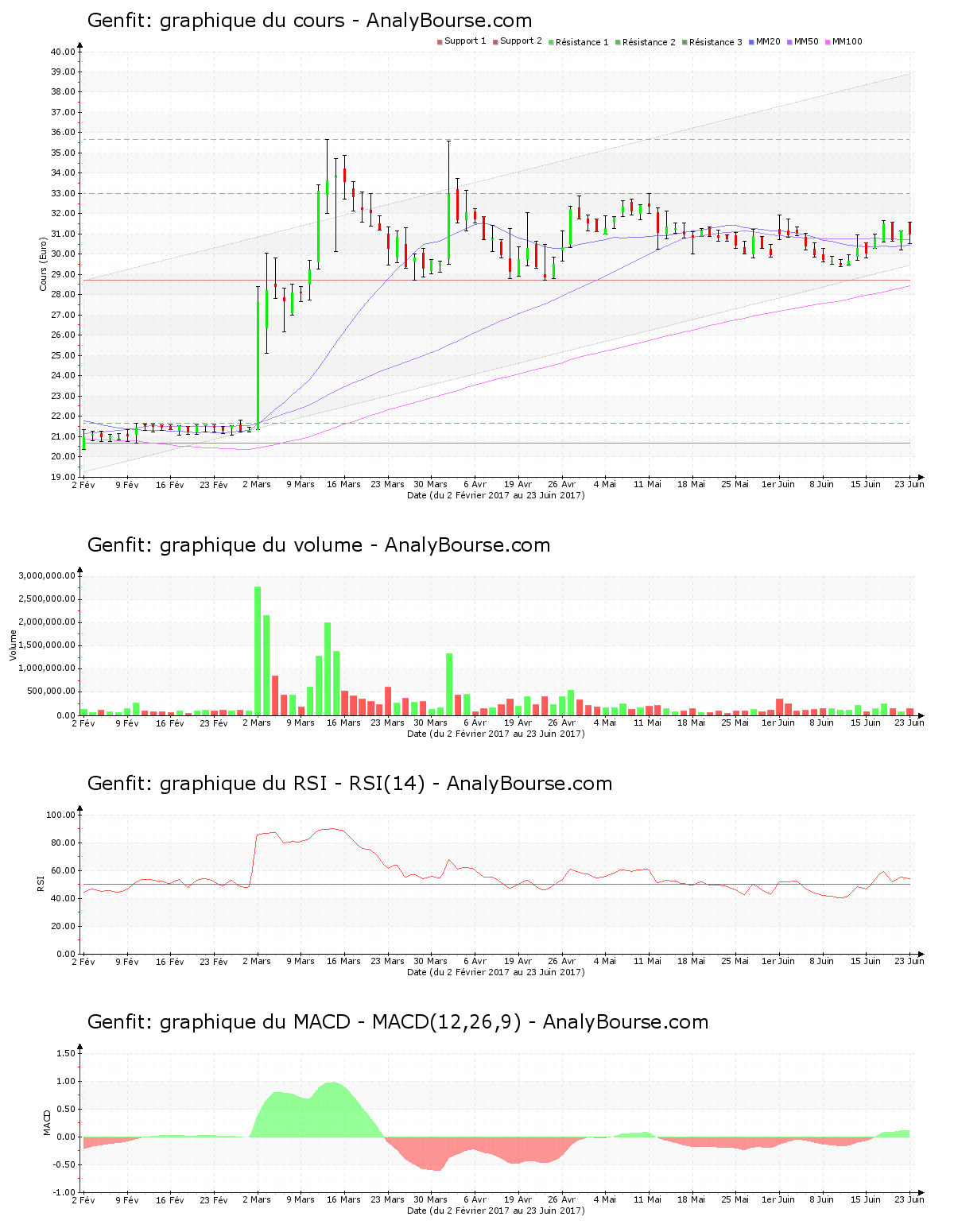Click '11 Mai' on the RSI chart axis
This screenshot has width=954, height=1232.
(648, 961)
